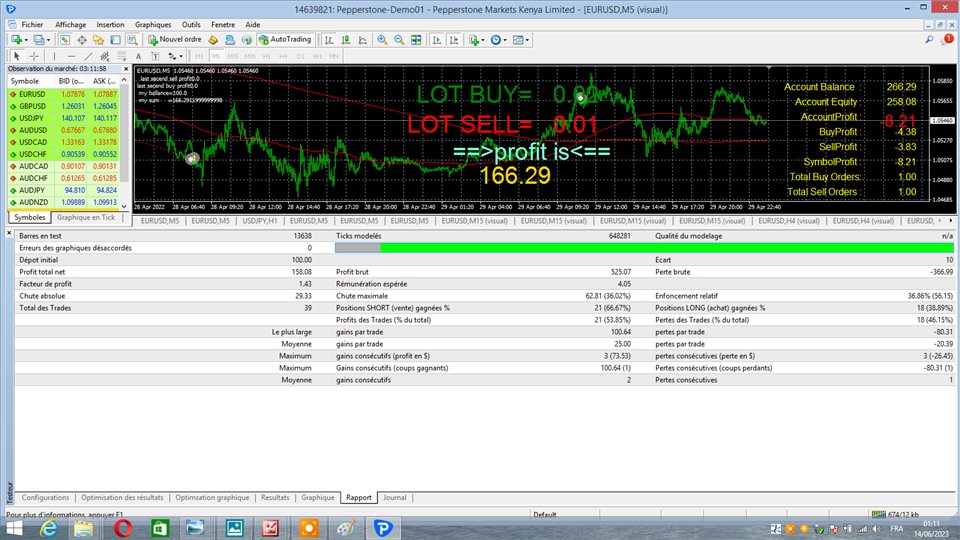Open the Profiles icon in the toolbar
The image size is (960, 540).
point(39,40)
